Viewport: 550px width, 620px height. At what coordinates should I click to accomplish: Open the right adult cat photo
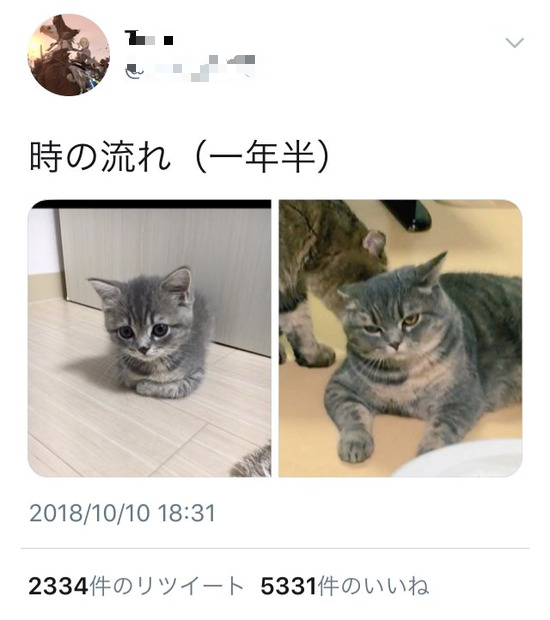pos(401,338)
